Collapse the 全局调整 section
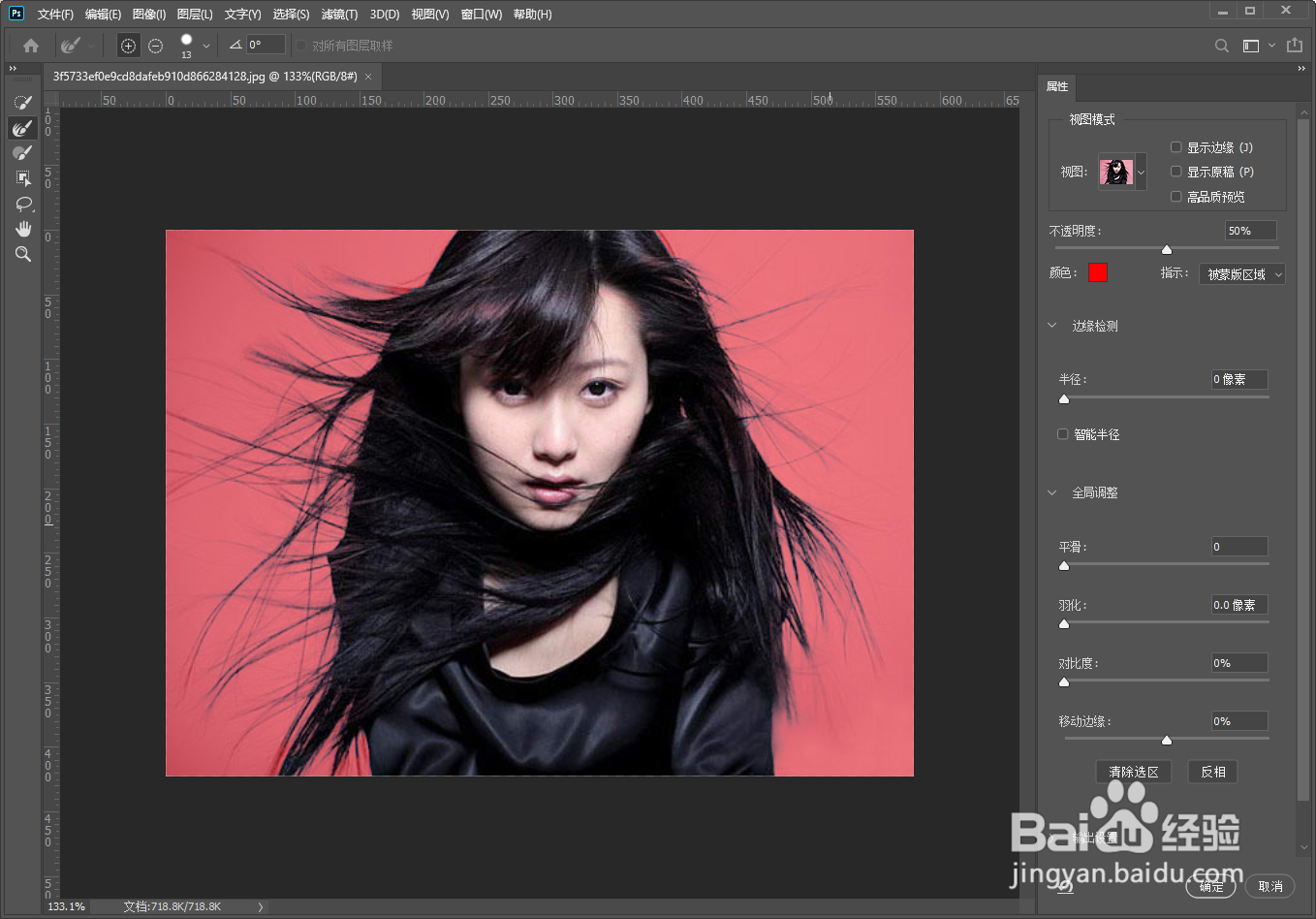 click(x=1052, y=492)
